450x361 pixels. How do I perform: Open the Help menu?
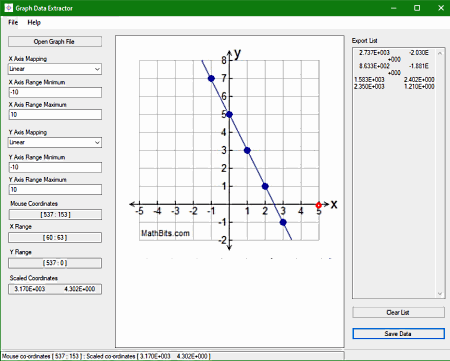[34, 23]
